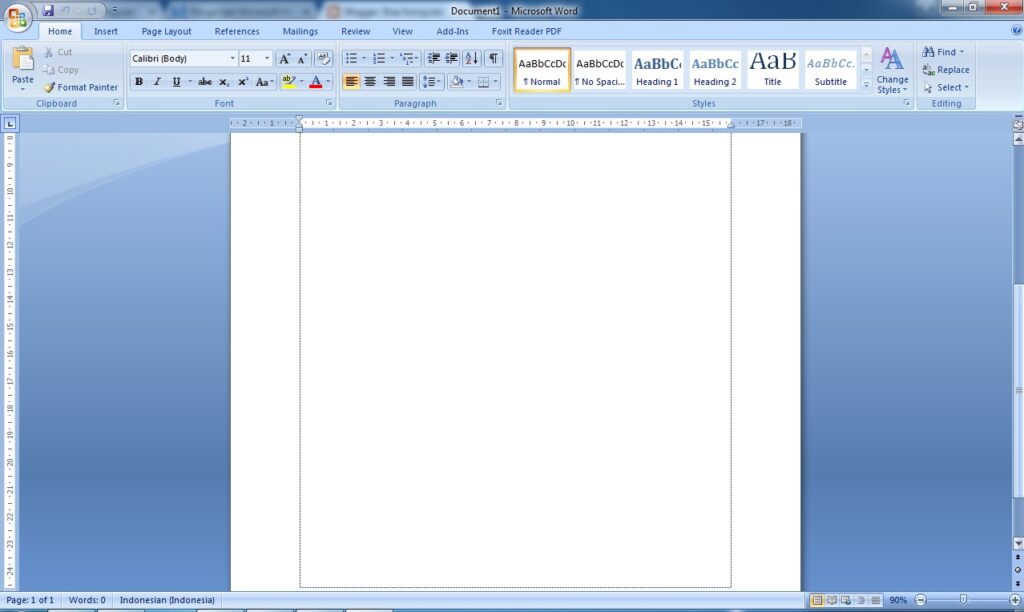Apply a multilevel list
Viewport: 1024px width, 612px height.
click(x=408, y=59)
